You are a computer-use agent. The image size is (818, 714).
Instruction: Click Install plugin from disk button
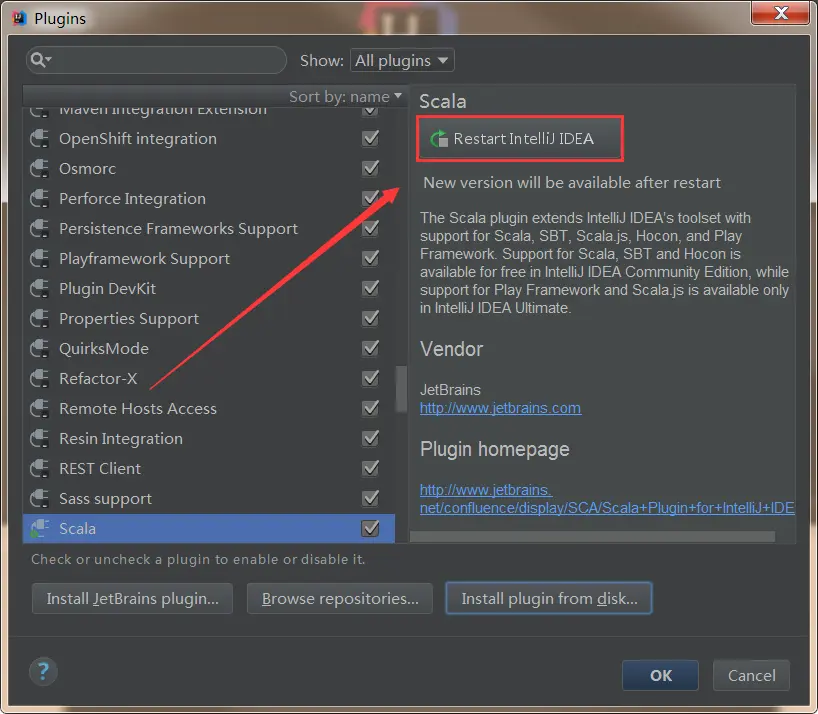(549, 598)
